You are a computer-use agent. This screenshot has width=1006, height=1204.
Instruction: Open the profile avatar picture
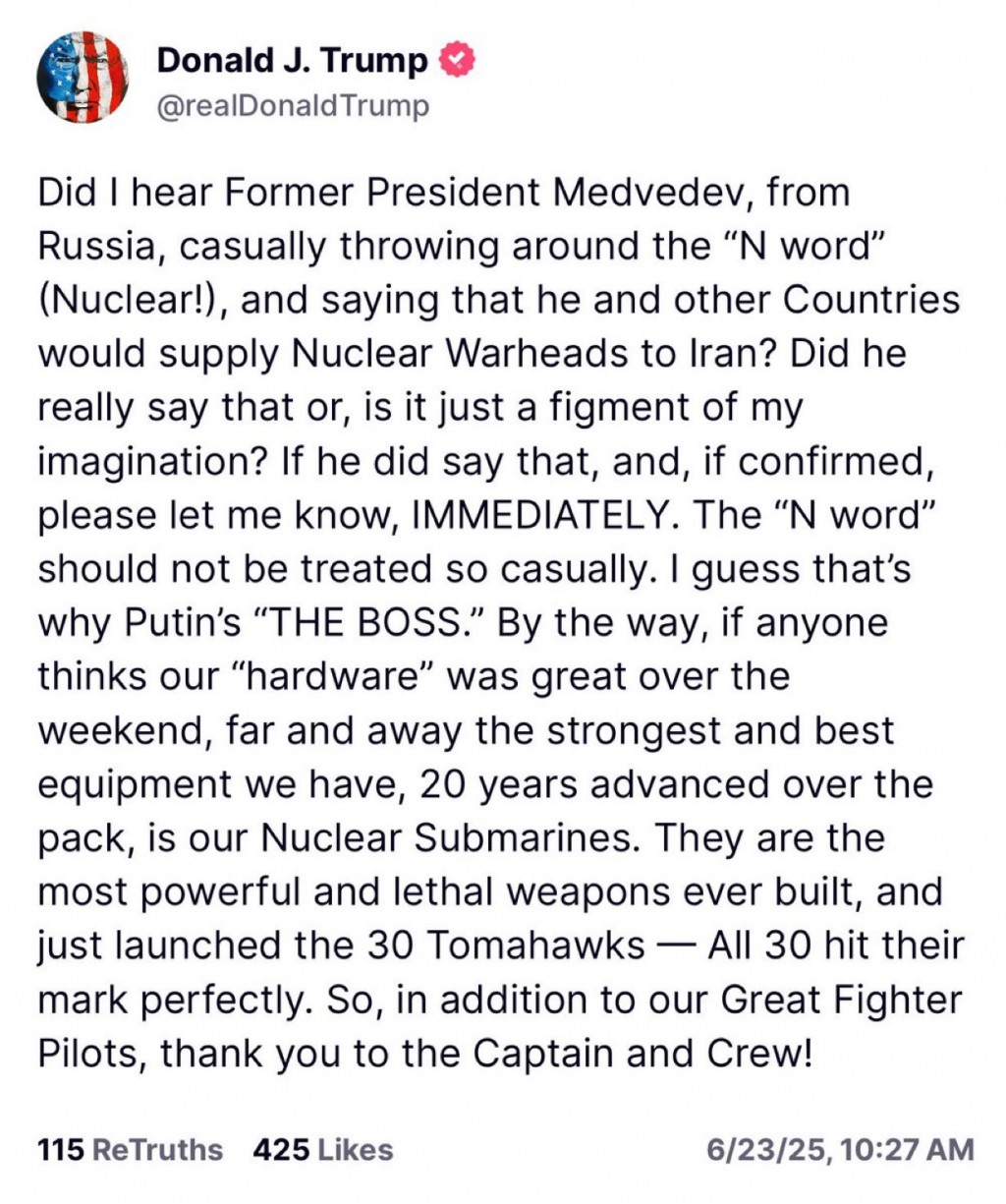coord(83,79)
